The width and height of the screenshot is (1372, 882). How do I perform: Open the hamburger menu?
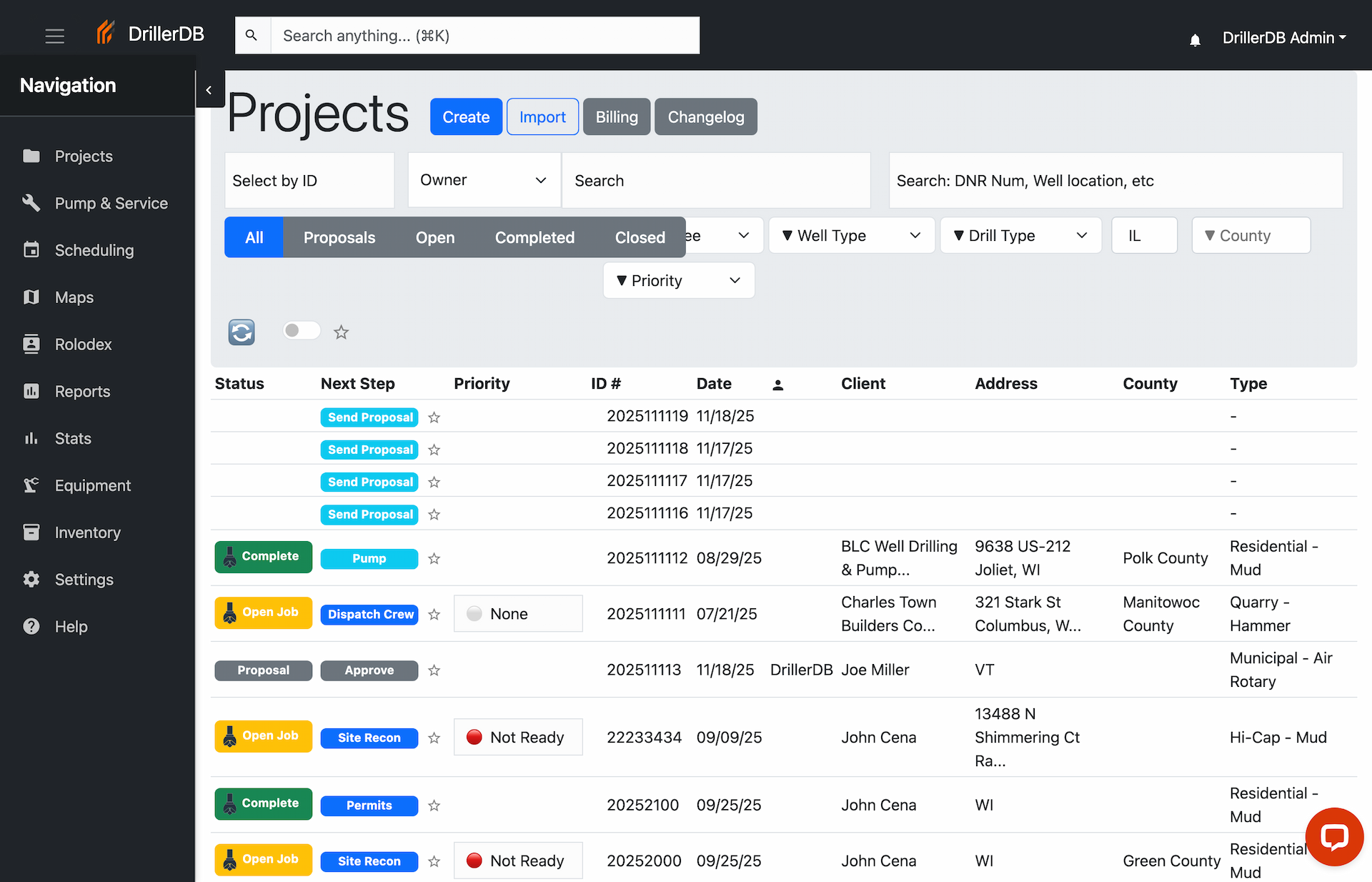[55, 36]
